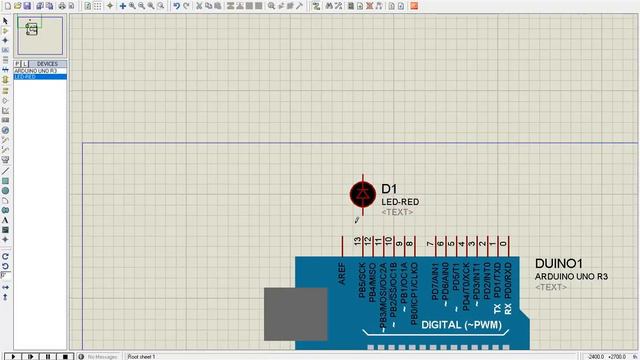
Task: Redraw the display using refresh icon
Action: 88,6
